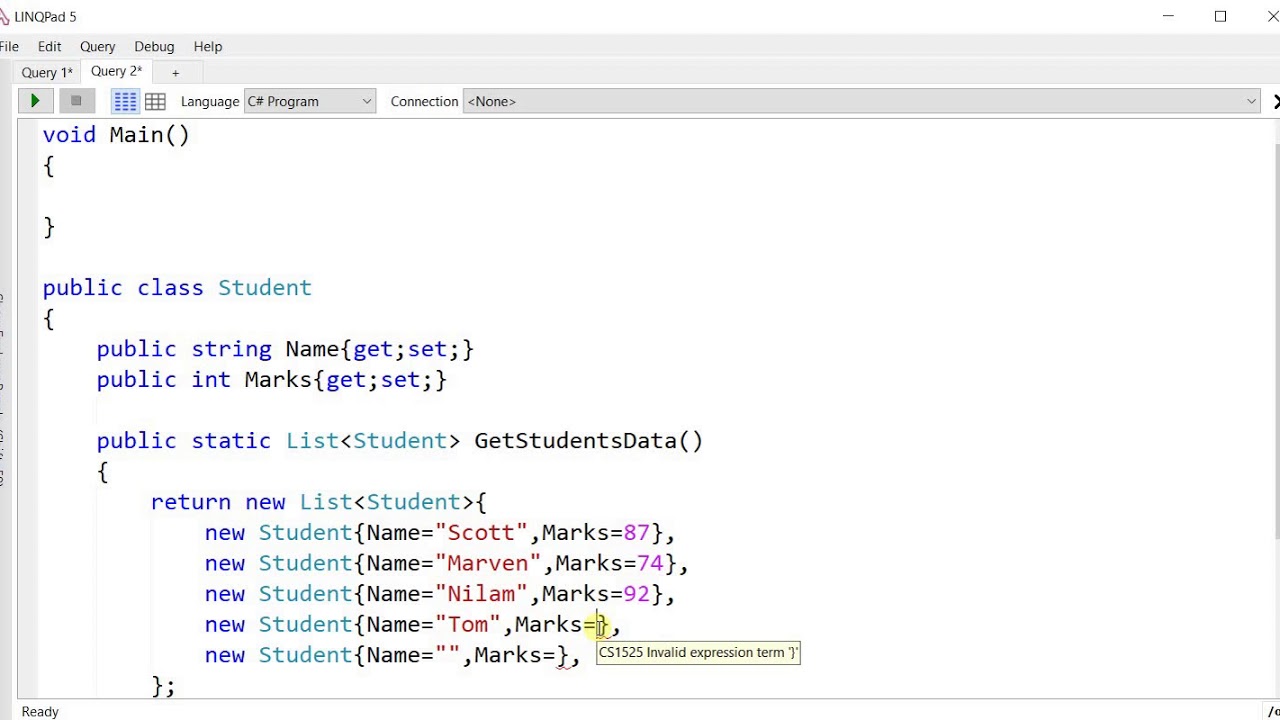Switch results to rich text view icon
The width and height of the screenshot is (1280, 720).
(125, 101)
